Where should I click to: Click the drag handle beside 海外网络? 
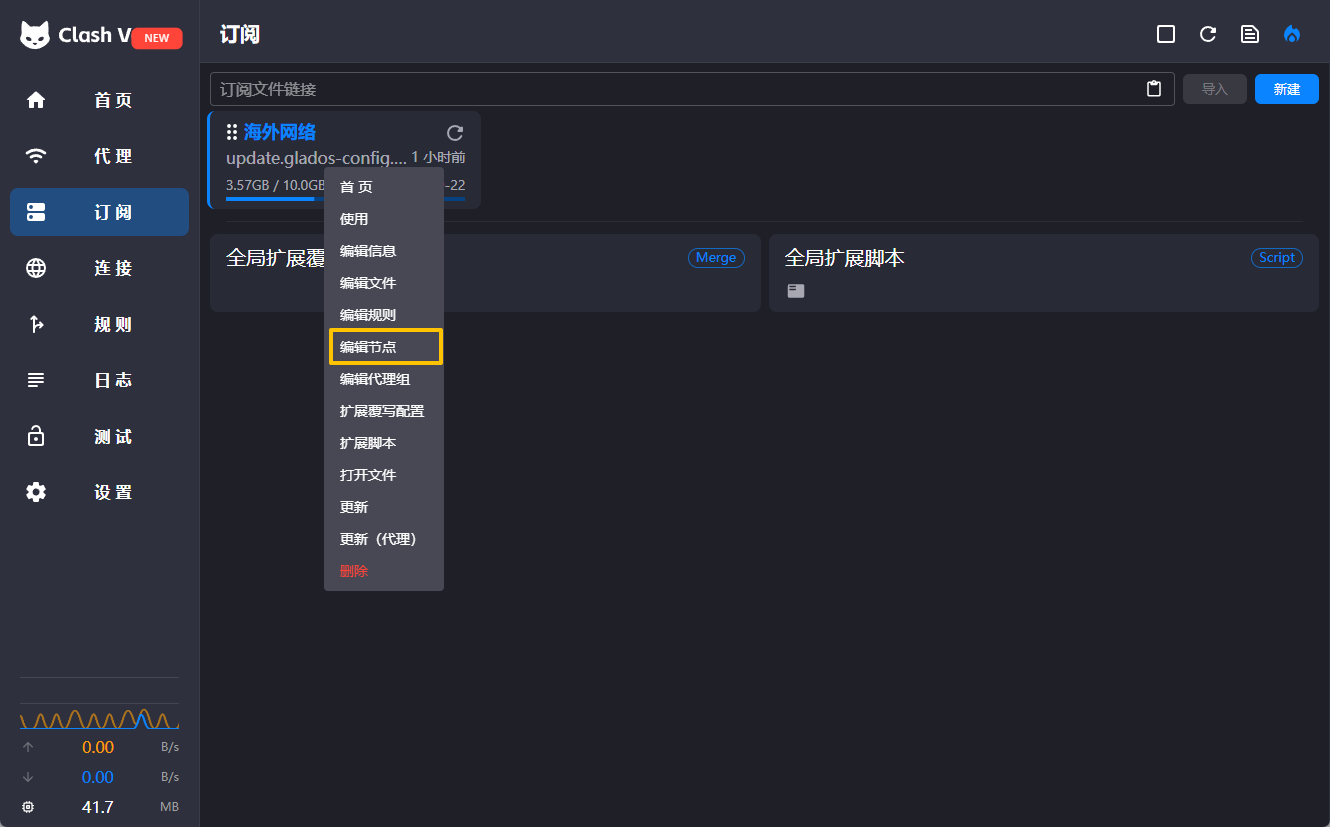232,132
